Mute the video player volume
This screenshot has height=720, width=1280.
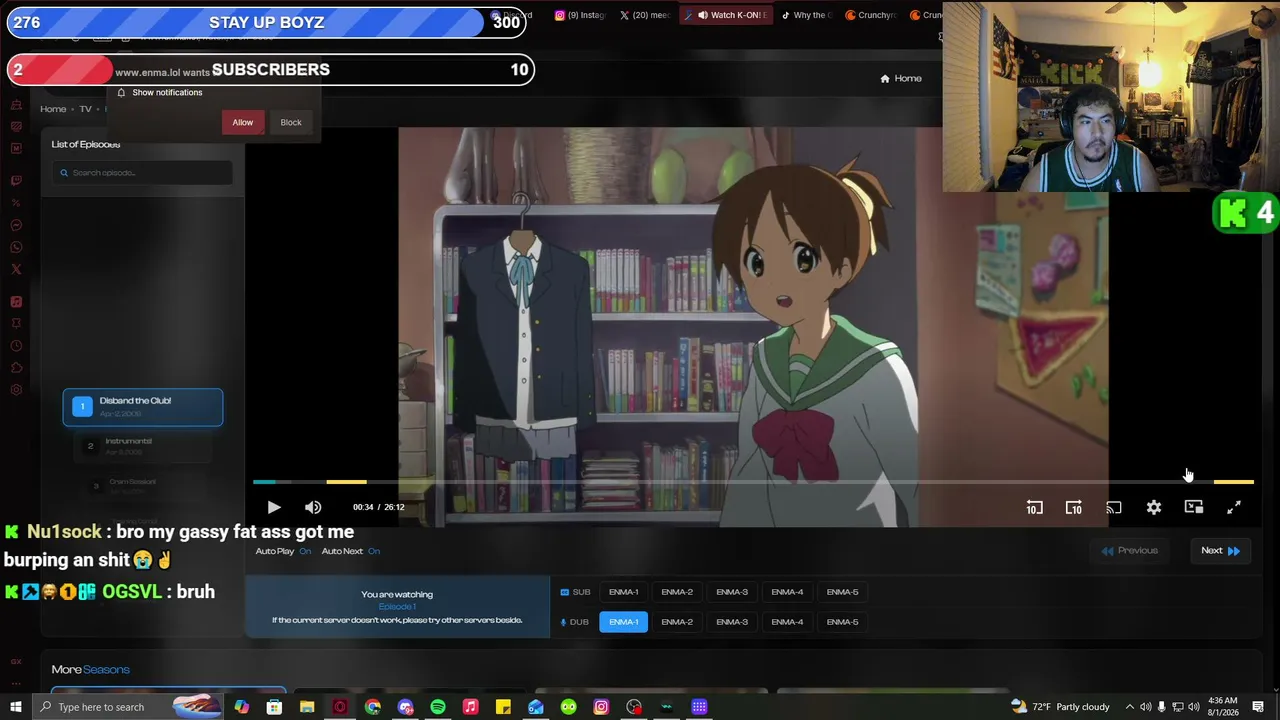coord(313,507)
